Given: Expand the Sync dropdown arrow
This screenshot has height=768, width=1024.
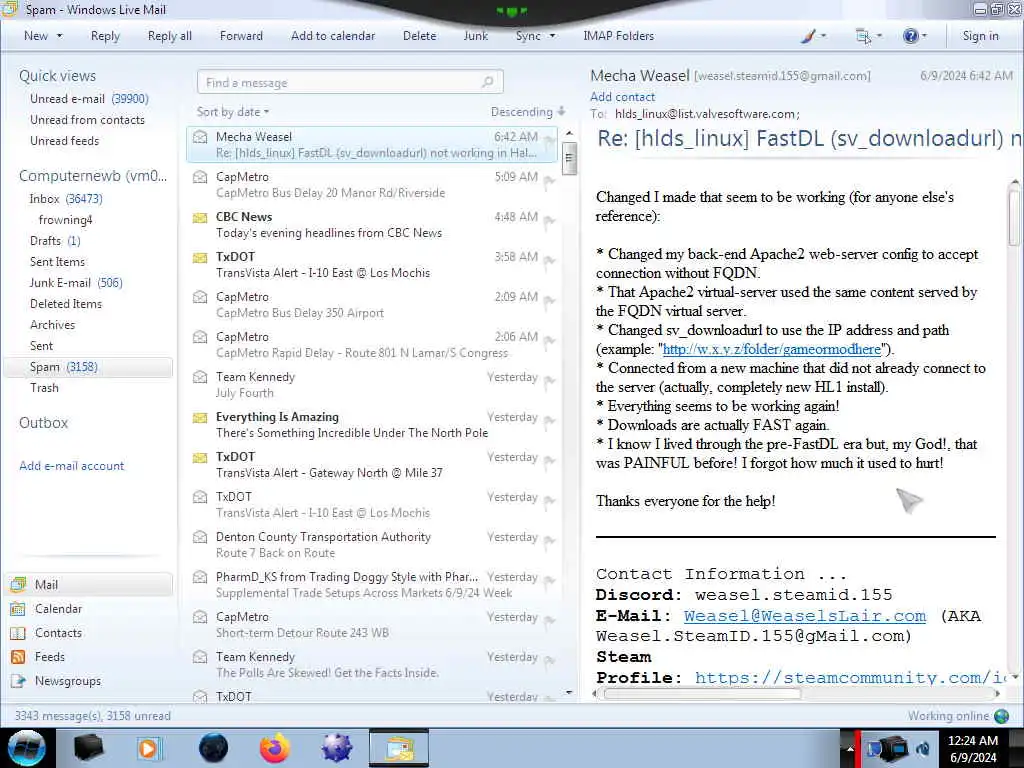Looking at the screenshot, I should point(552,36).
